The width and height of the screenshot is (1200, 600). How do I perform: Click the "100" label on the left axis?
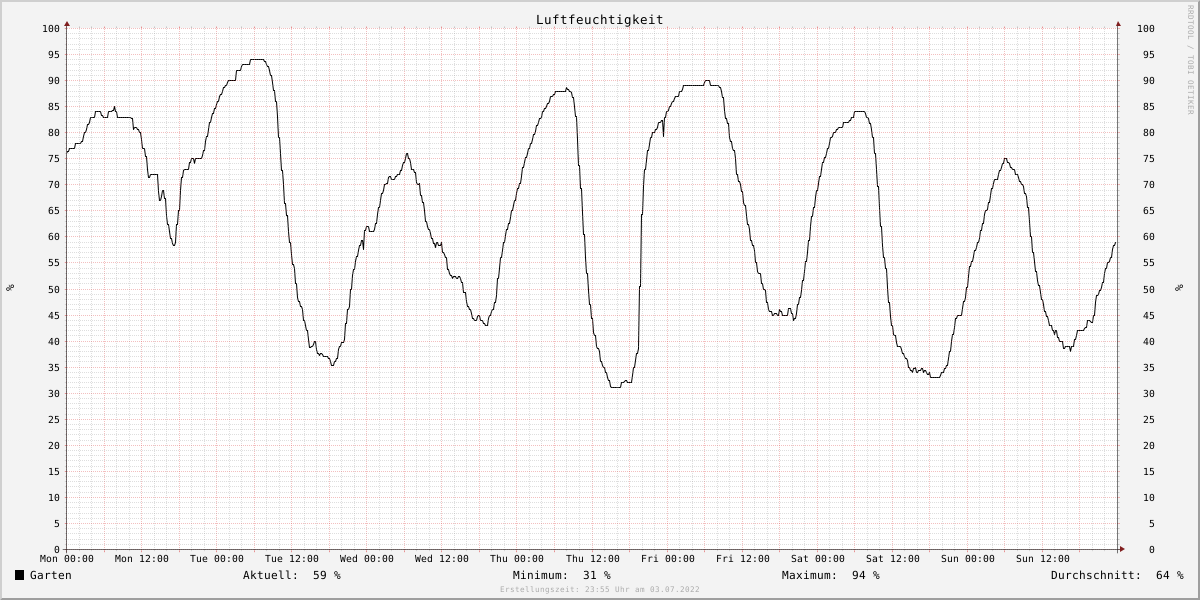tap(52, 28)
